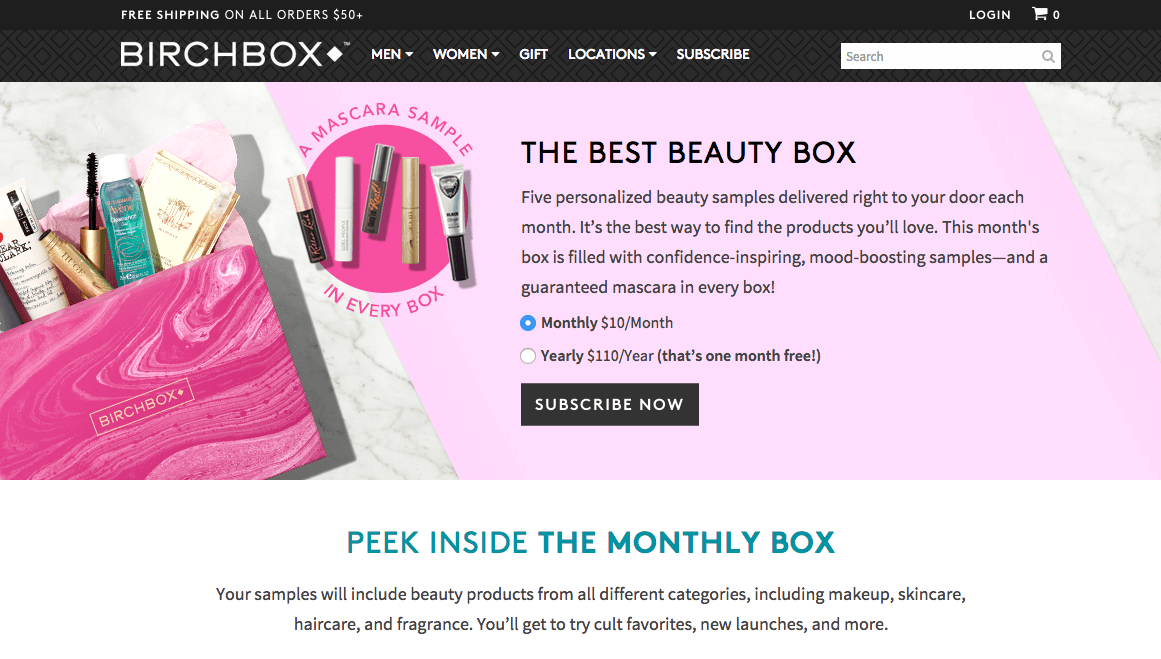Click the Best Beauty Box heading

pyautogui.click(x=688, y=153)
